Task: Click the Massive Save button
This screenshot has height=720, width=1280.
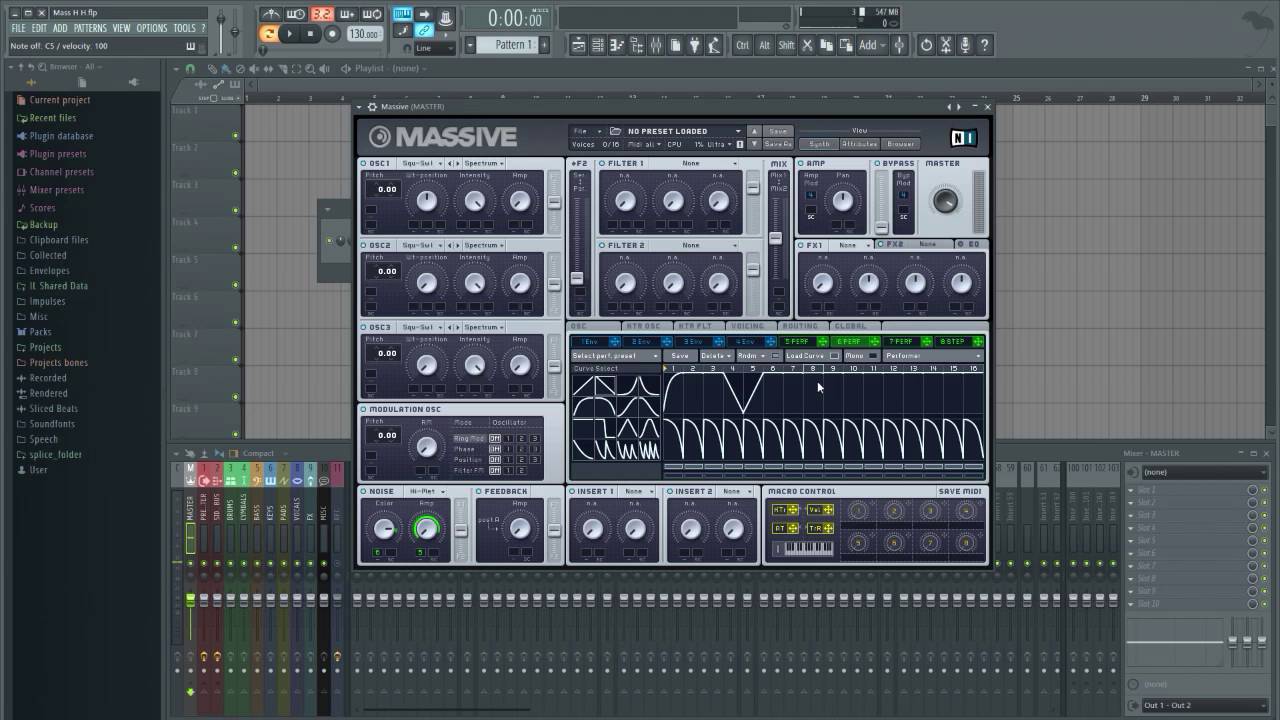Action: click(777, 131)
